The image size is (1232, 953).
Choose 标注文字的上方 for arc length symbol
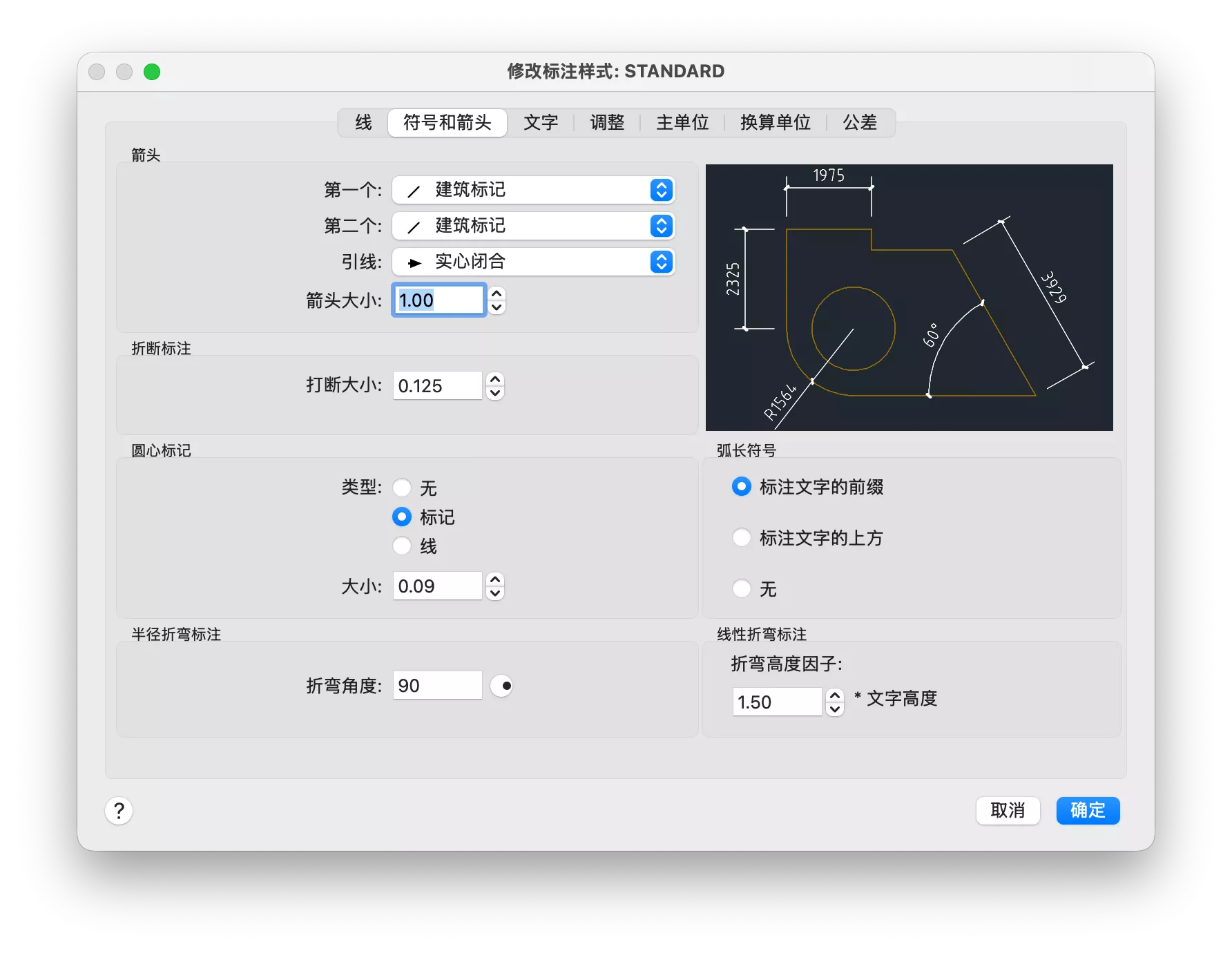coord(742,538)
